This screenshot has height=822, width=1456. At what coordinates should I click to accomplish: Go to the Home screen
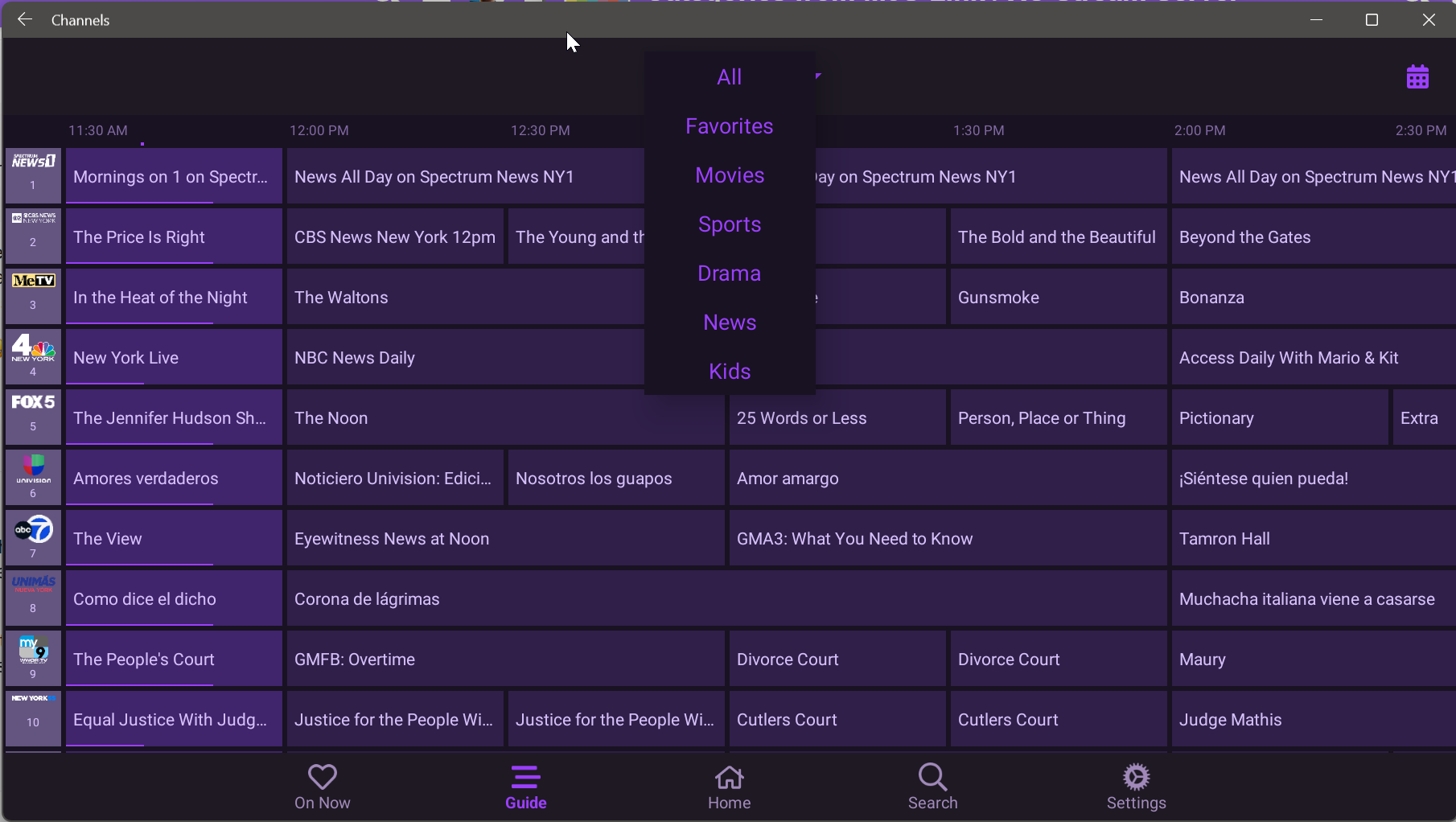pos(729,787)
